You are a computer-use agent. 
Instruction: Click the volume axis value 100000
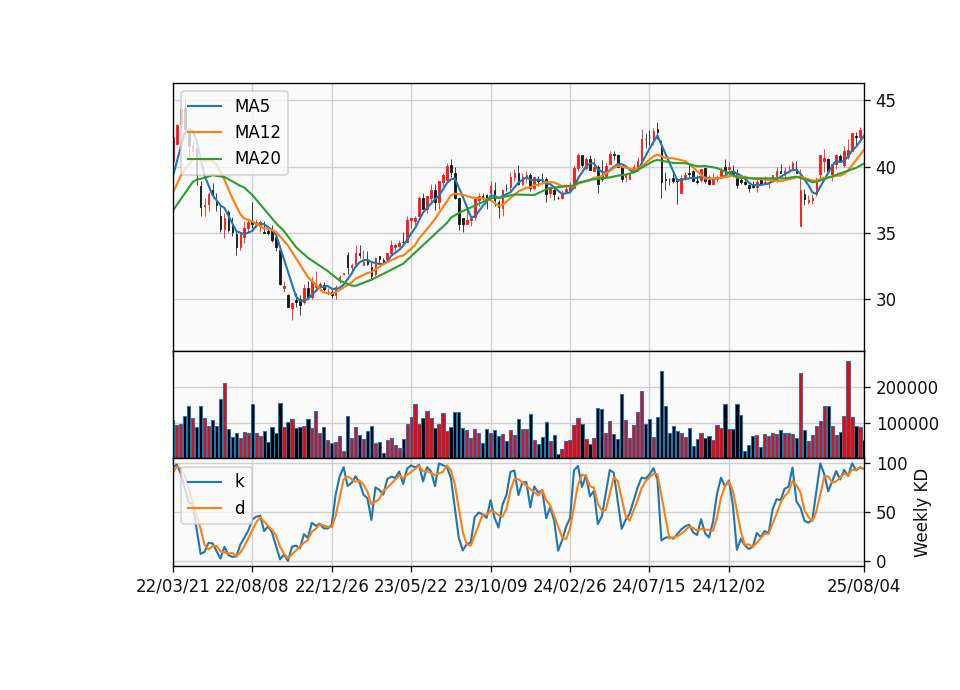point(907,424)
